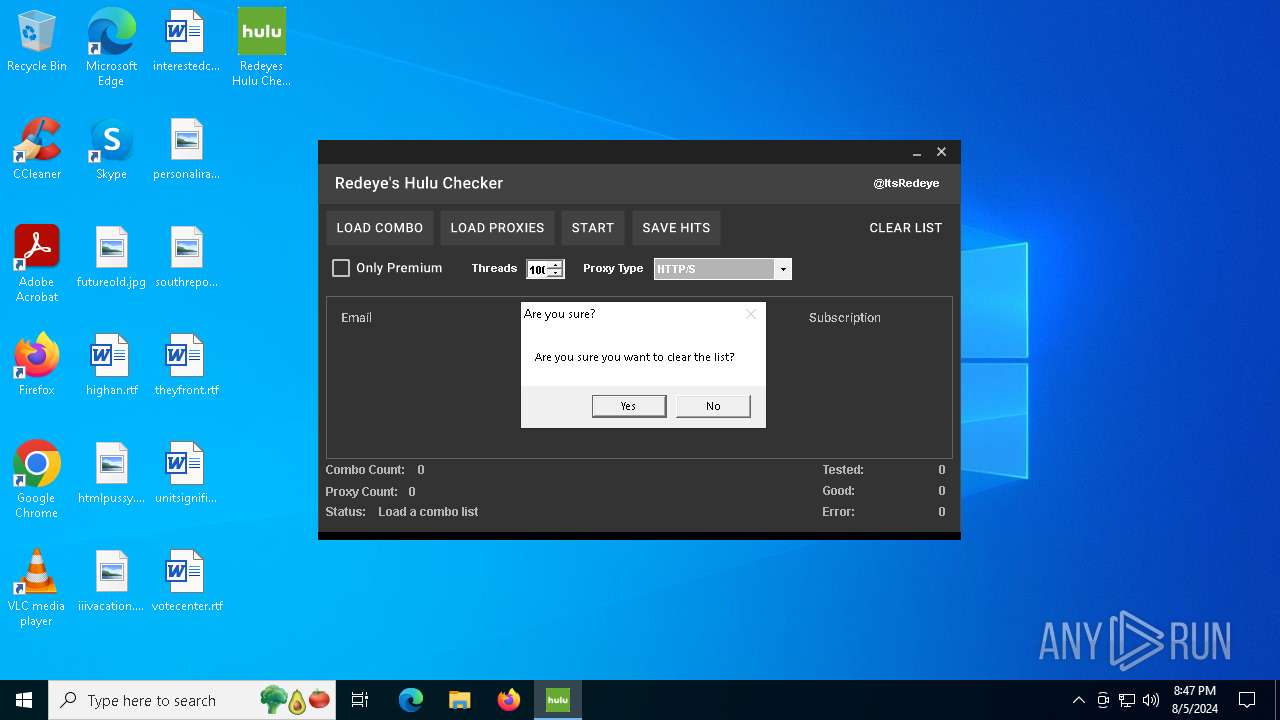This screenshot has width=1280, height=720.
Task: Open Windows Start menu
Action: pyautogui.click(x=24, y=700)
